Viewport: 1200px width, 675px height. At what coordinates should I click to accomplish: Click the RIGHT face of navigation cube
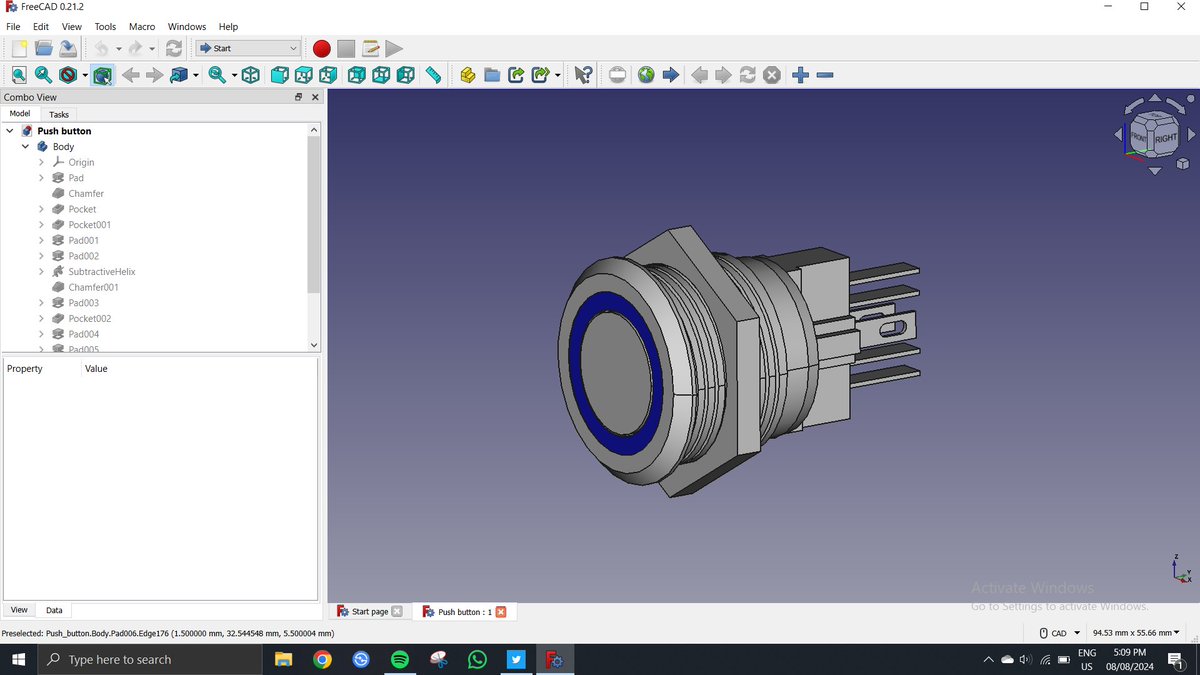(x=1166, y=138)
